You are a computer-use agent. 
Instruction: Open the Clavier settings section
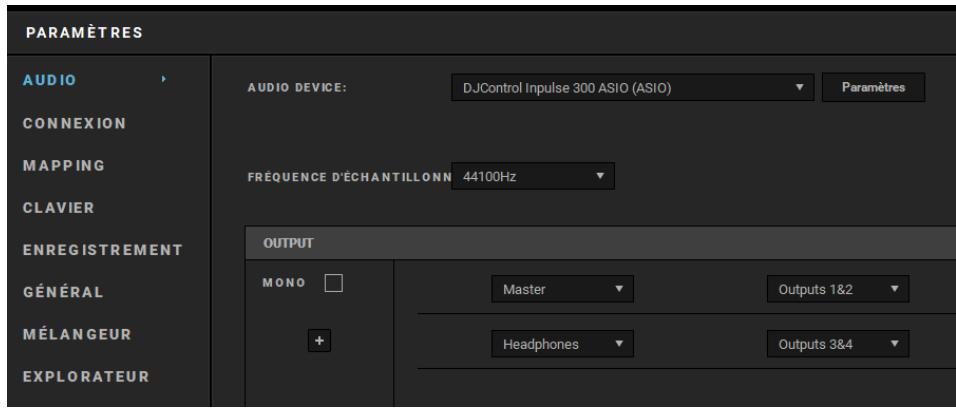coord(59,208)
